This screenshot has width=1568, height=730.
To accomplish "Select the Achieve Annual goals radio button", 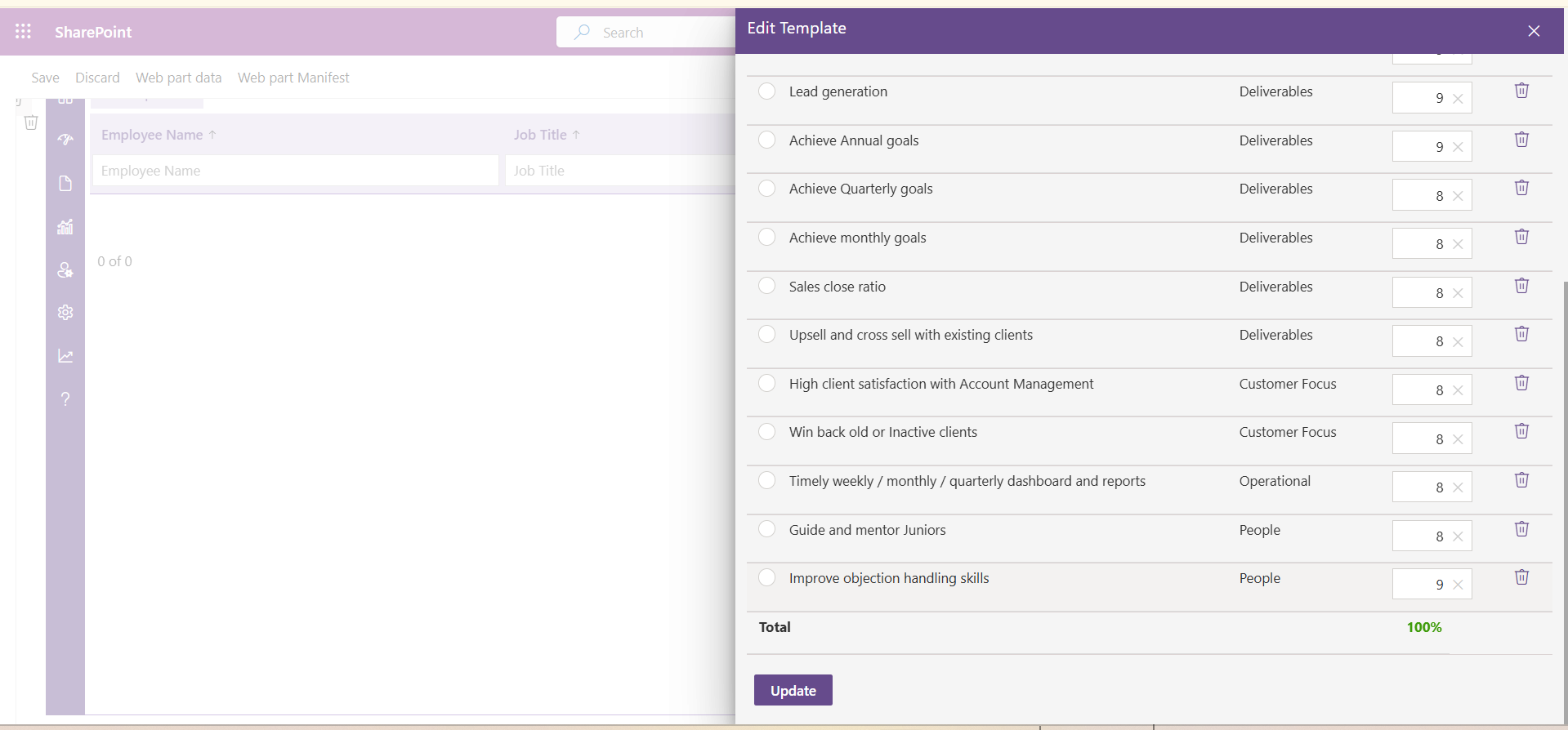I will pyautogui.click(x=766, y=140).
